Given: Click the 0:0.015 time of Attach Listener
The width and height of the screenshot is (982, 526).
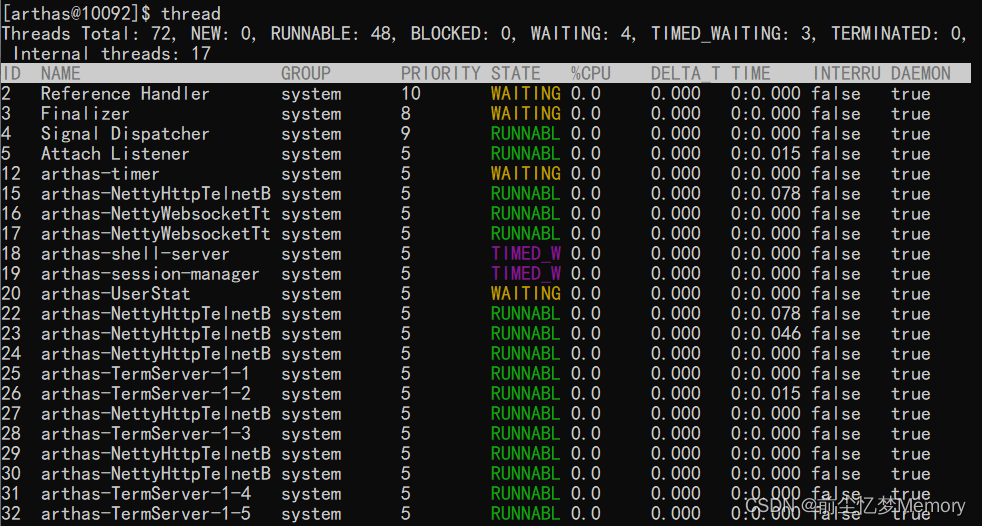Looking at the screenshot, I should pyautogui.click(x=766, y=153).
